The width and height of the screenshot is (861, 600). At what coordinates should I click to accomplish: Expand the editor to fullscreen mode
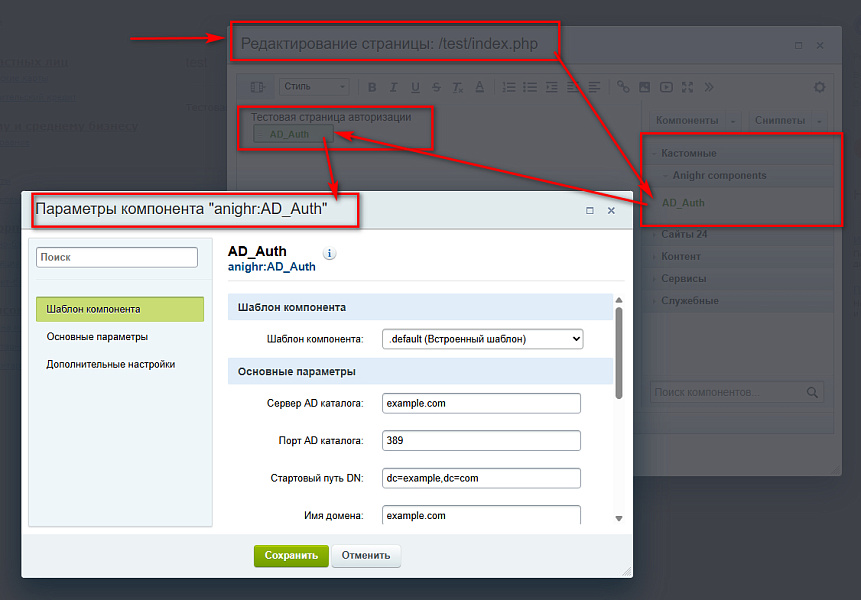[x=687, y=87]
